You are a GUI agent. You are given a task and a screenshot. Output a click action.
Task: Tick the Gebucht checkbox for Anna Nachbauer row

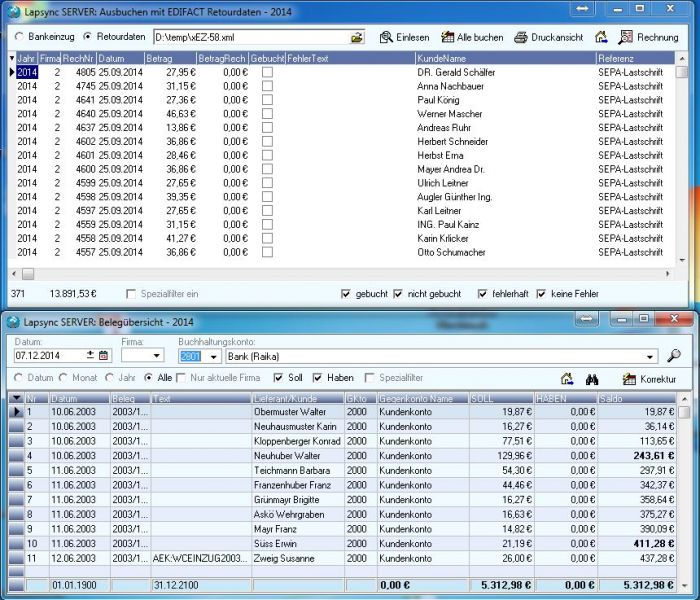point(267,86)
